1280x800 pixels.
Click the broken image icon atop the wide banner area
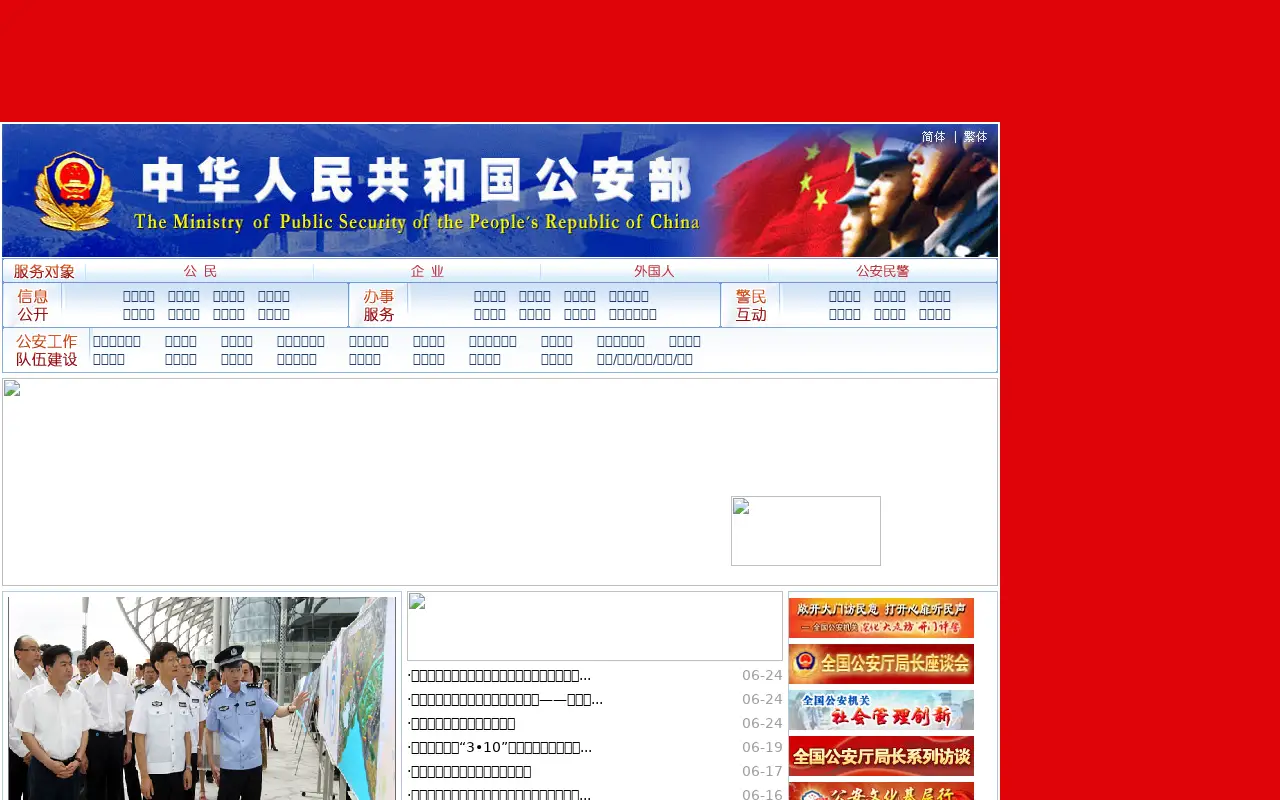pos(12,388)
